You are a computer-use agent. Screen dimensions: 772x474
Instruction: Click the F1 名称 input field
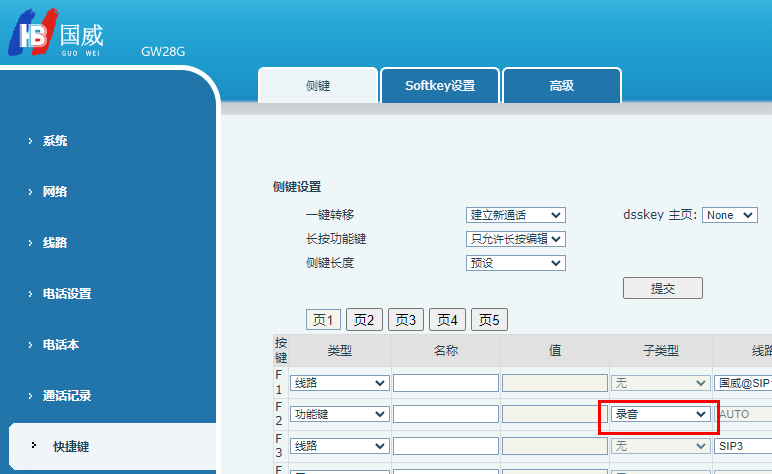(446, 383)
